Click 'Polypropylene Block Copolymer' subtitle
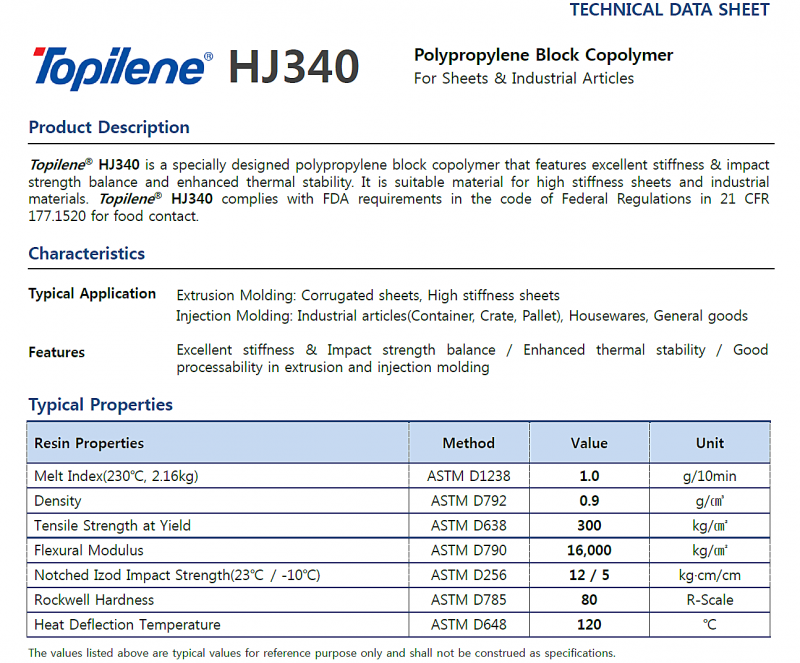Image resolution: width=800 pixels, height=663 pixels. coord(543,55)
